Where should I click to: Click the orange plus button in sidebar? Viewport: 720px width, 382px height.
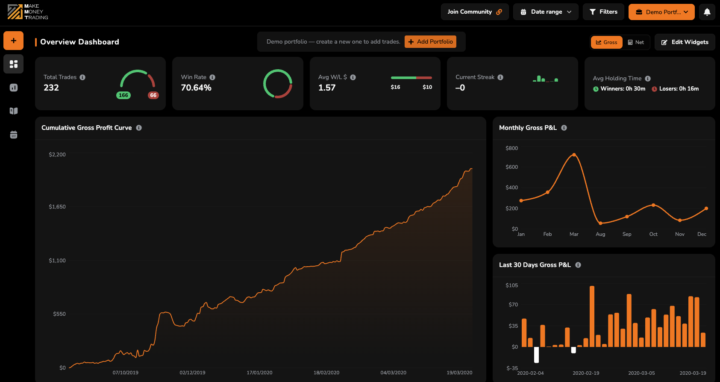13,41
